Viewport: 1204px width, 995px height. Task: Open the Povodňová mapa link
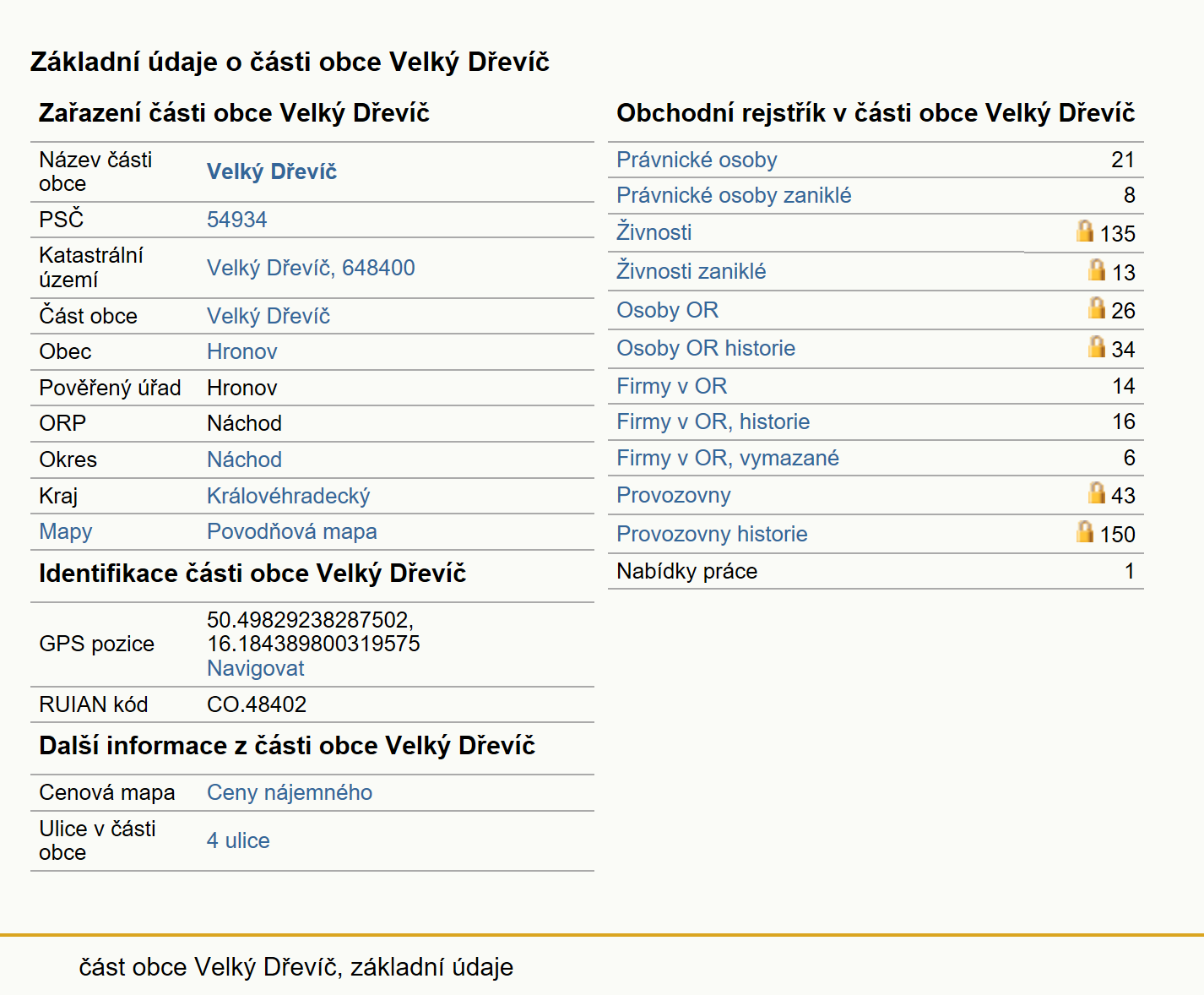coord(292,531)
